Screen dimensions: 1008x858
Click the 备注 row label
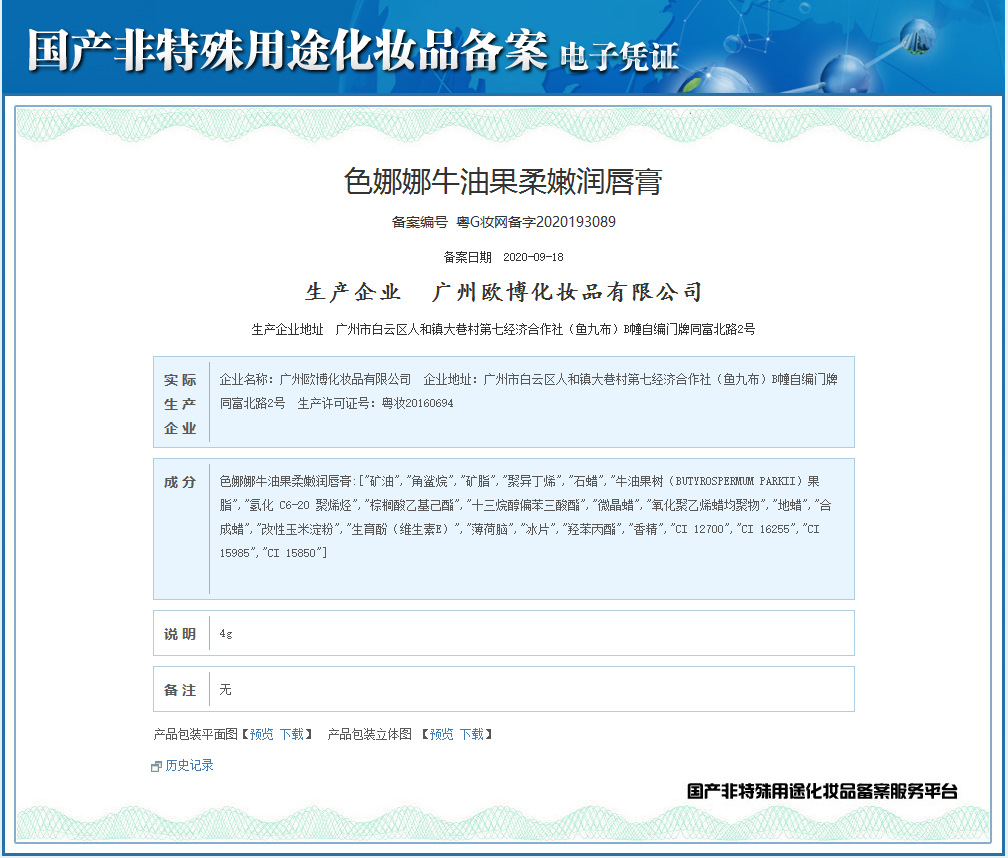click(180, 690)
